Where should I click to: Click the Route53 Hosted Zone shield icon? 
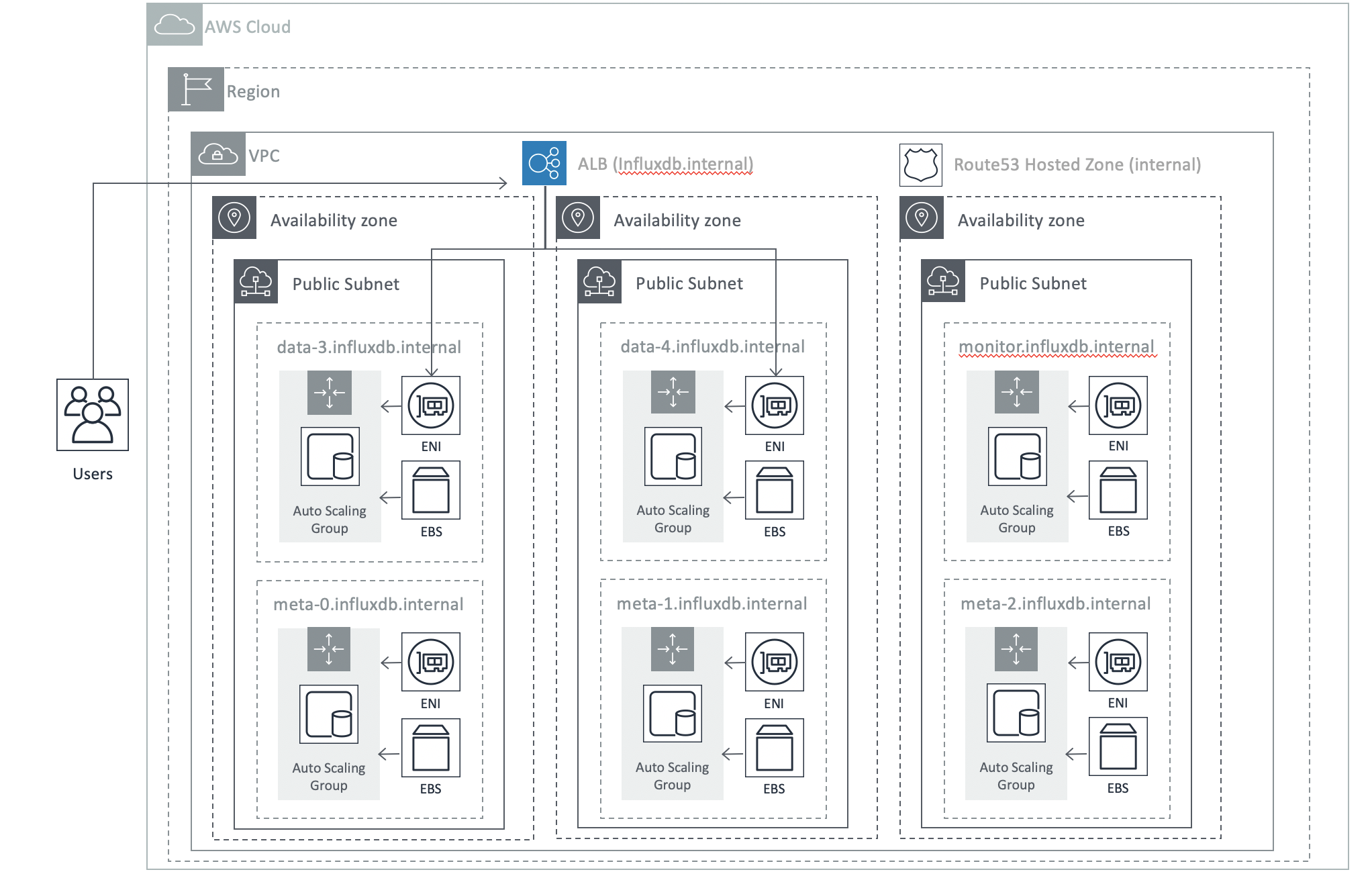[x=920, y=164]
